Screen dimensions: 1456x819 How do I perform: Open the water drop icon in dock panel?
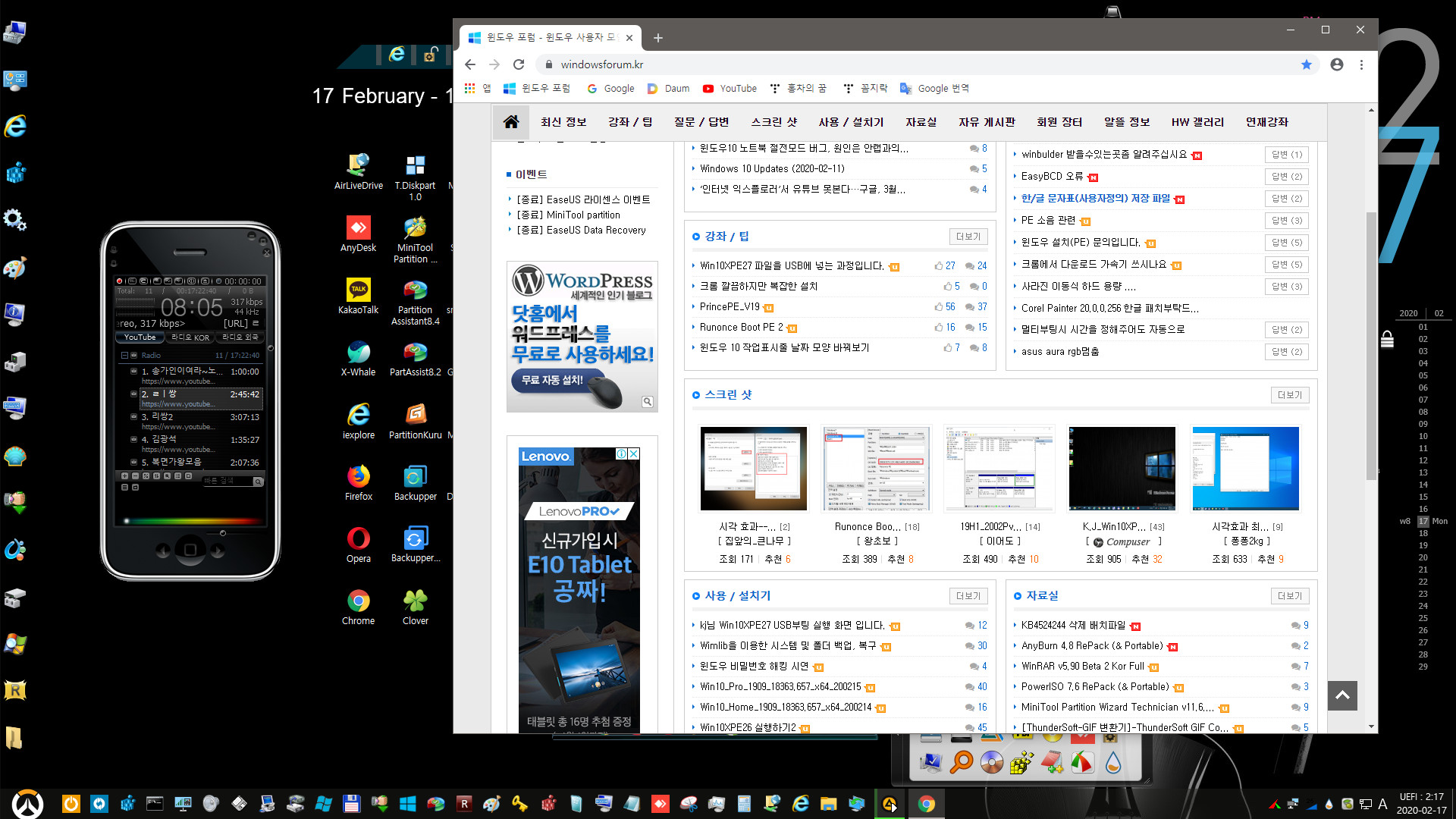tap(1112, 761)
